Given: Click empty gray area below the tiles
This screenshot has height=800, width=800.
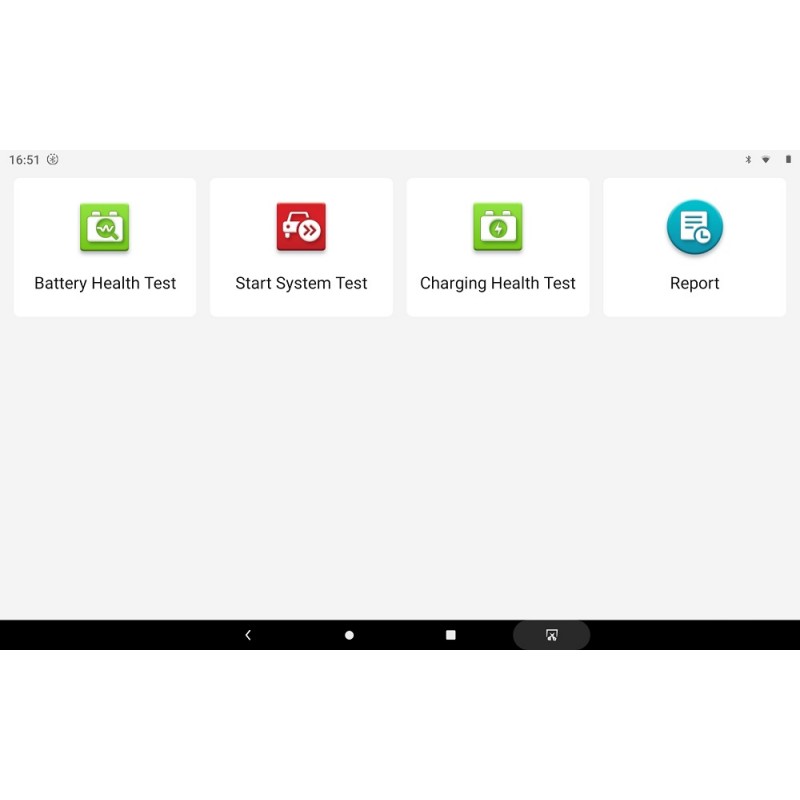Looking at the screenshot, I should pyautogui.click(x=400, y=470).
